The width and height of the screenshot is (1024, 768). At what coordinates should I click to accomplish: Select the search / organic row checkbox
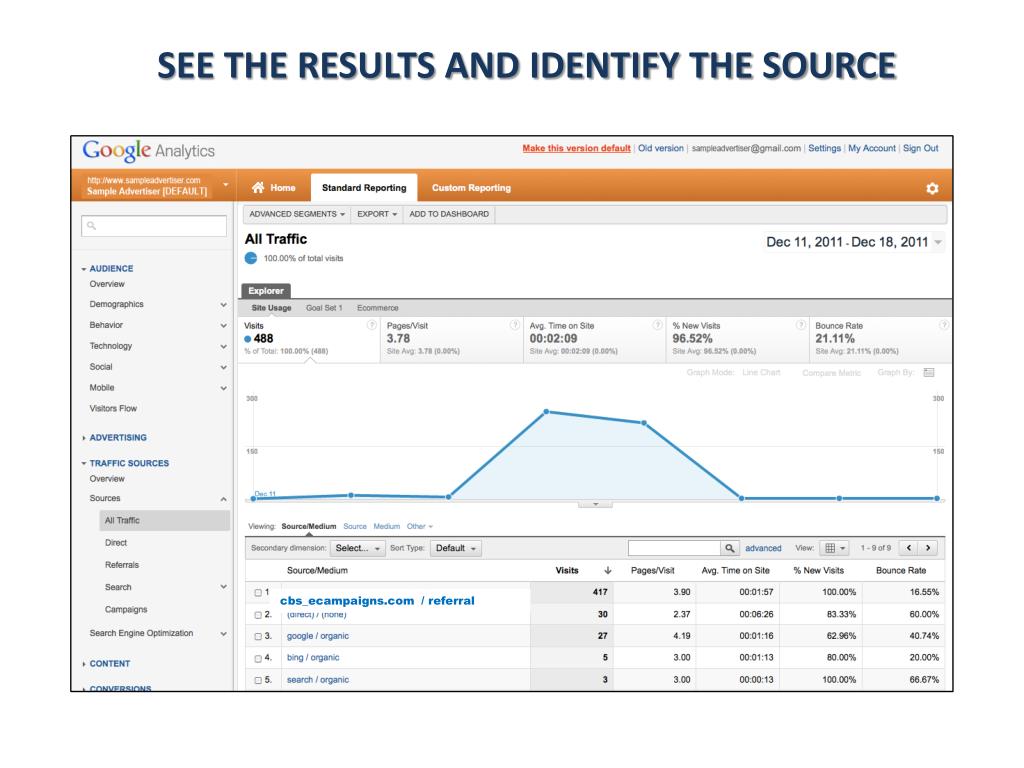258,680
